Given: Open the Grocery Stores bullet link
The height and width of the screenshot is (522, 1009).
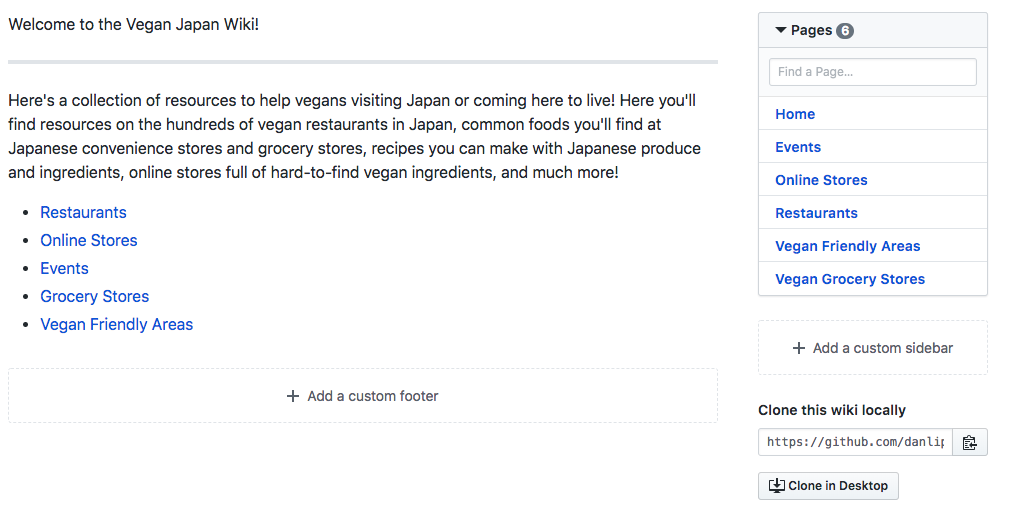Looking at the screenshot, I should point(94,296).
